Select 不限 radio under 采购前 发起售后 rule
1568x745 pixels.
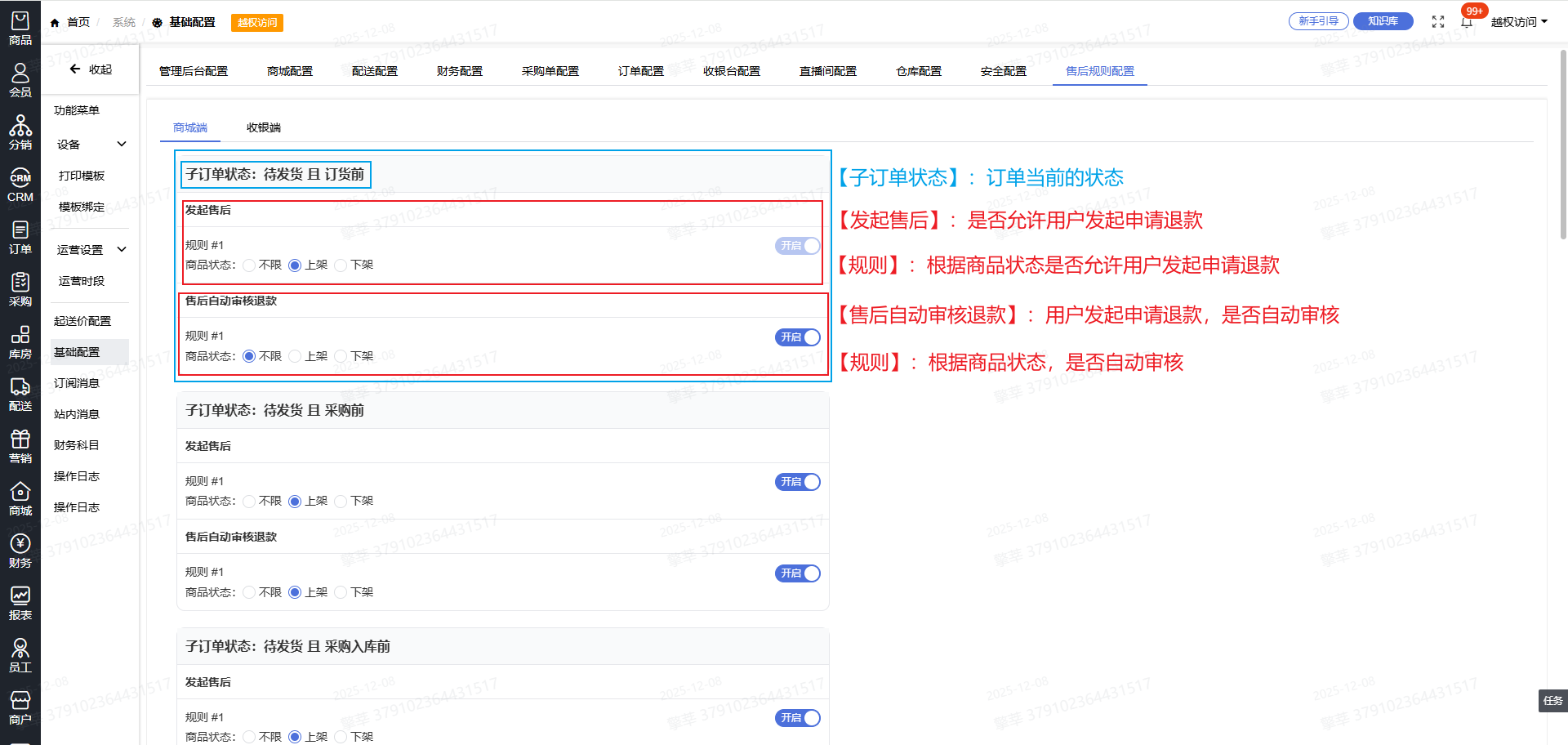tap(249, 502)
